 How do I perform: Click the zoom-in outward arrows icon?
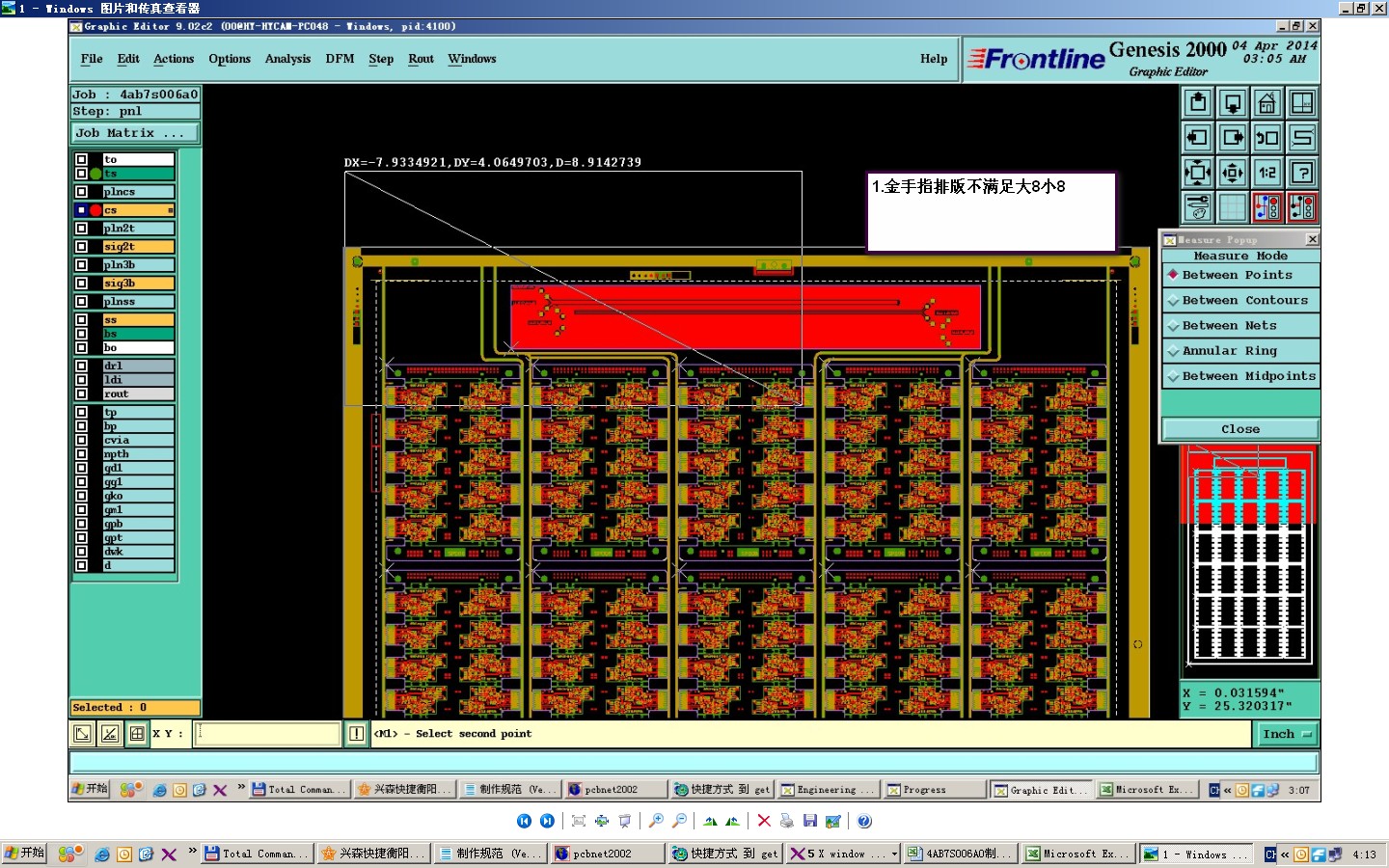tap(1197, 173)
